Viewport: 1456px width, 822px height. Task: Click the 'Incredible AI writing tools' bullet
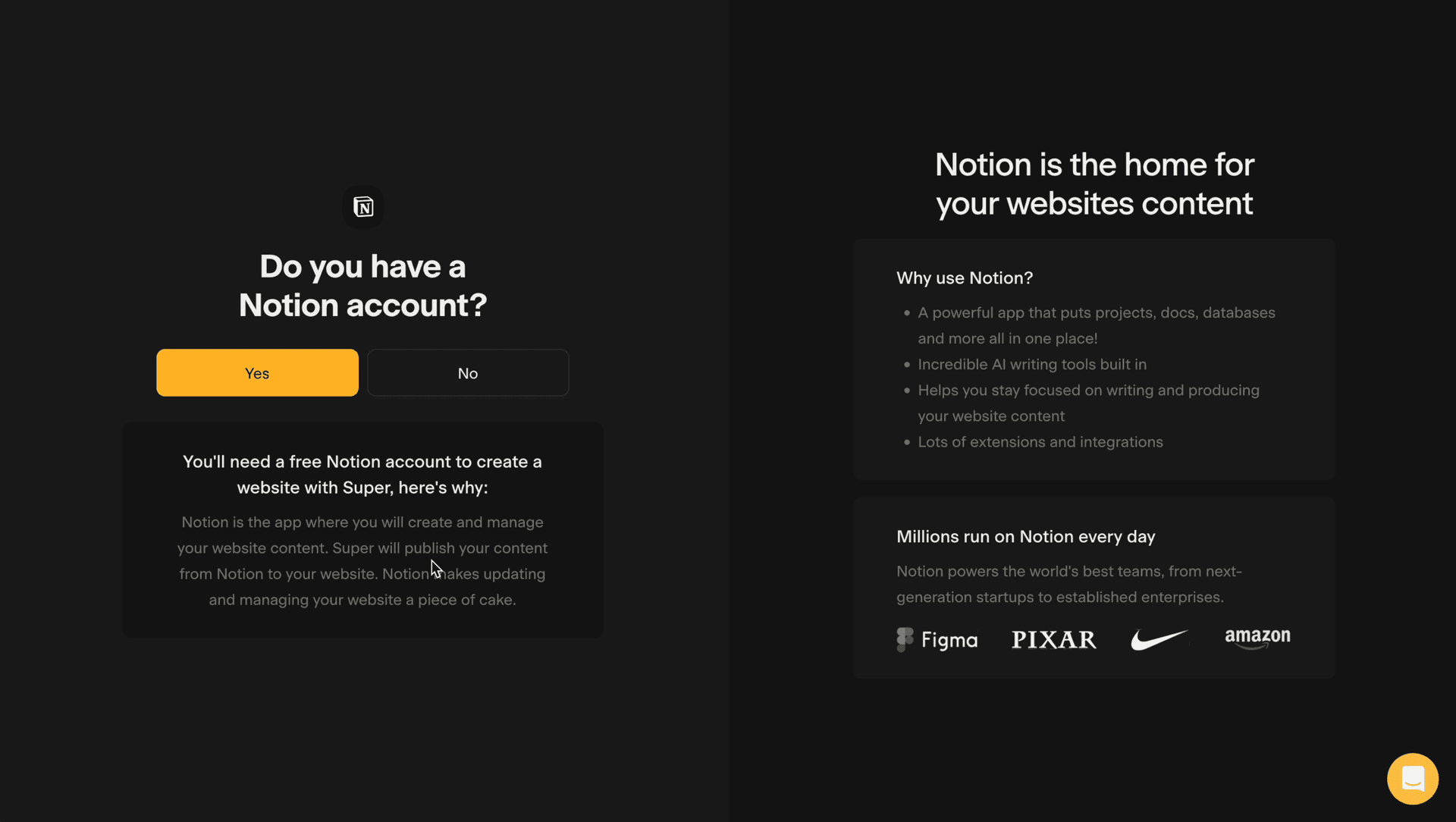(x=1031, y=365)
